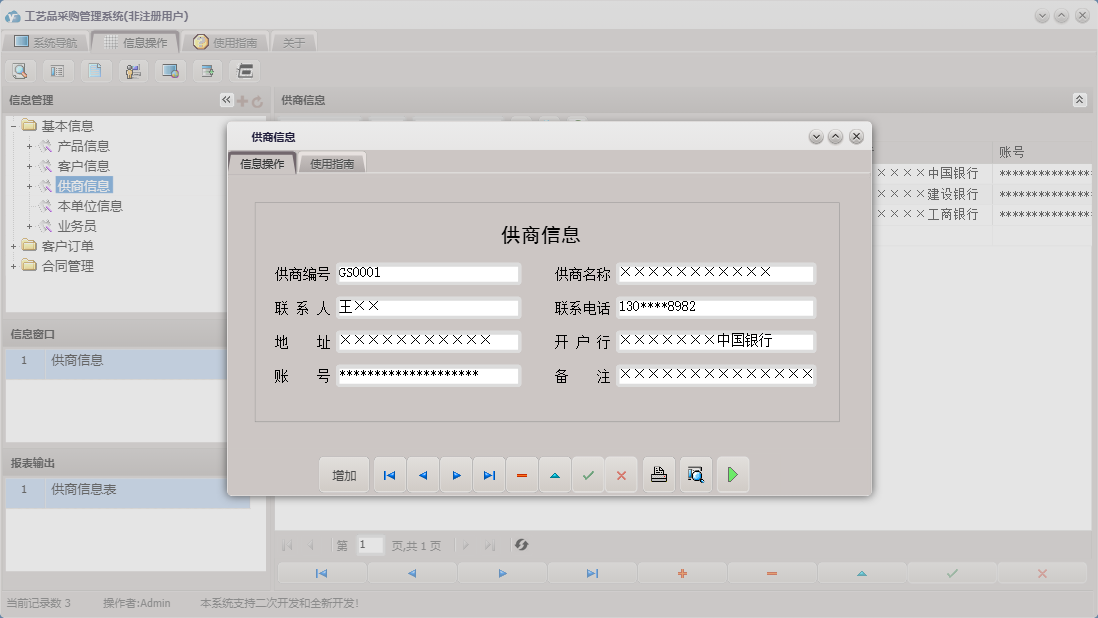The height and width of the screenshot is (618, 1098).
Task: Open the 使用指南 main tab
Action: tap(225, 42)
